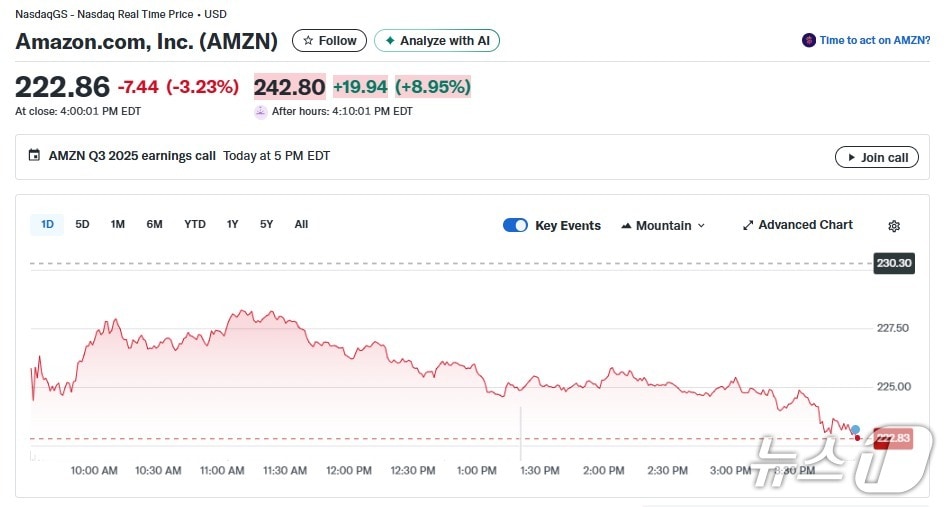Click the purple icon by Time to act
The height and width of the screenshot is (507, 947).
pyautogui.click(x=808, y=41)
